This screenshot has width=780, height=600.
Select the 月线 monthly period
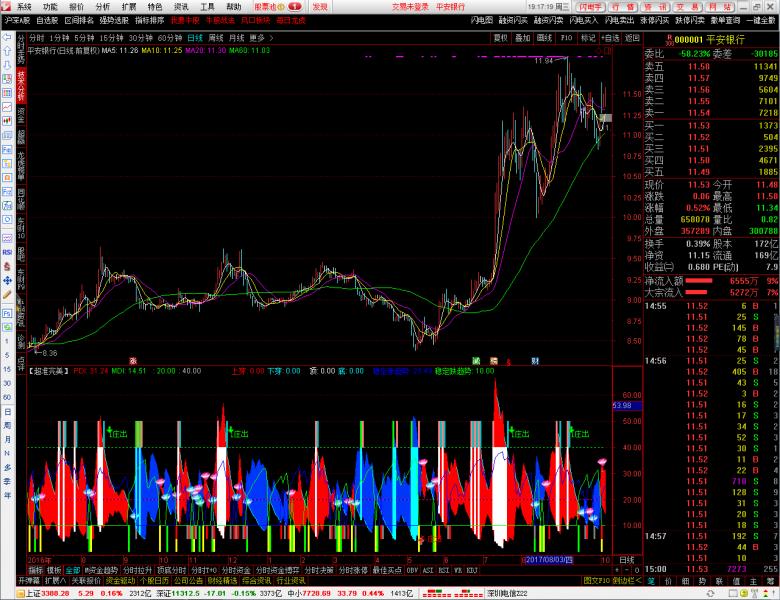pos(237,38)
